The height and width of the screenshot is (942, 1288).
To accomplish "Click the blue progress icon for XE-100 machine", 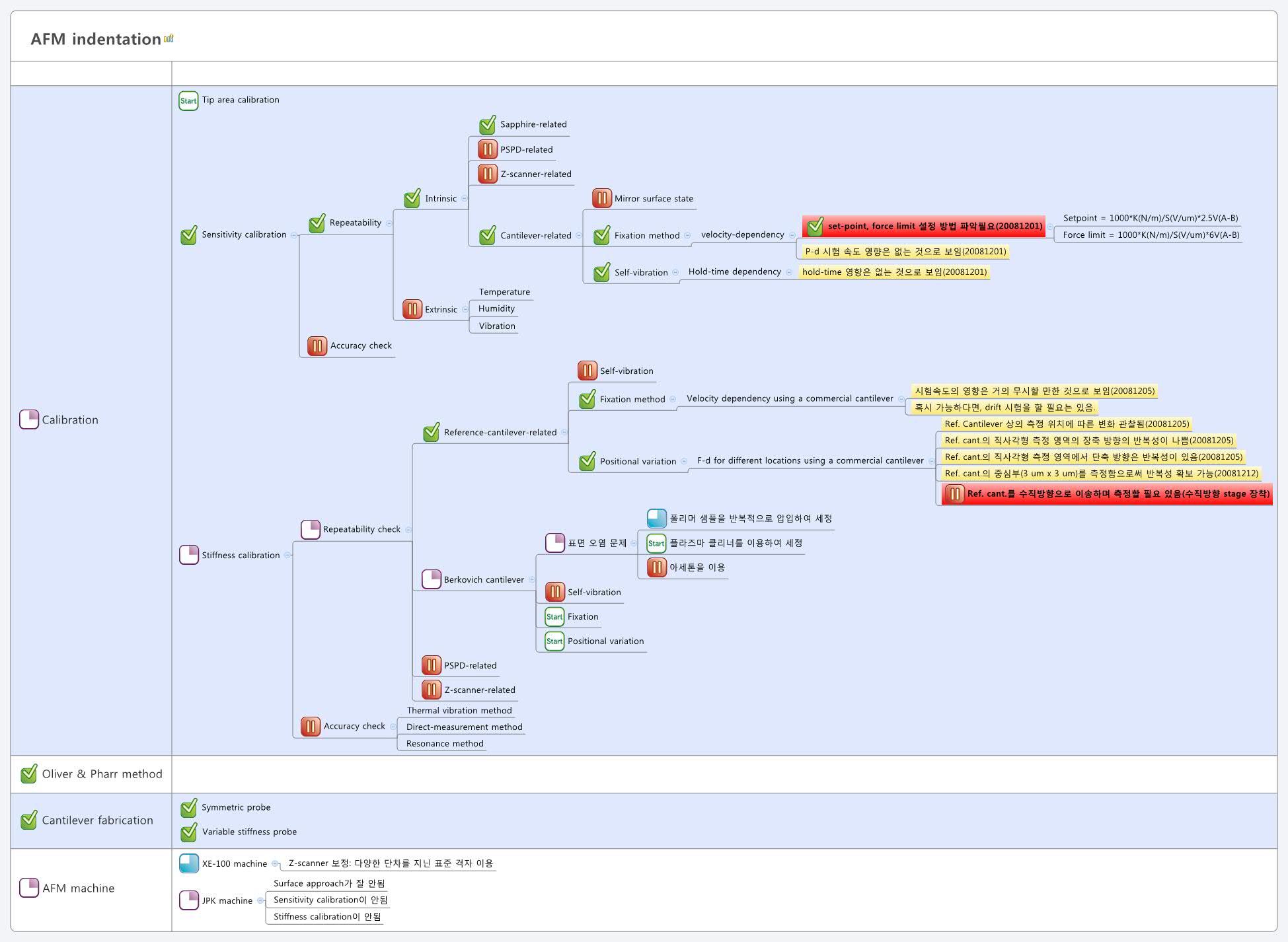I will coord(189,863).
